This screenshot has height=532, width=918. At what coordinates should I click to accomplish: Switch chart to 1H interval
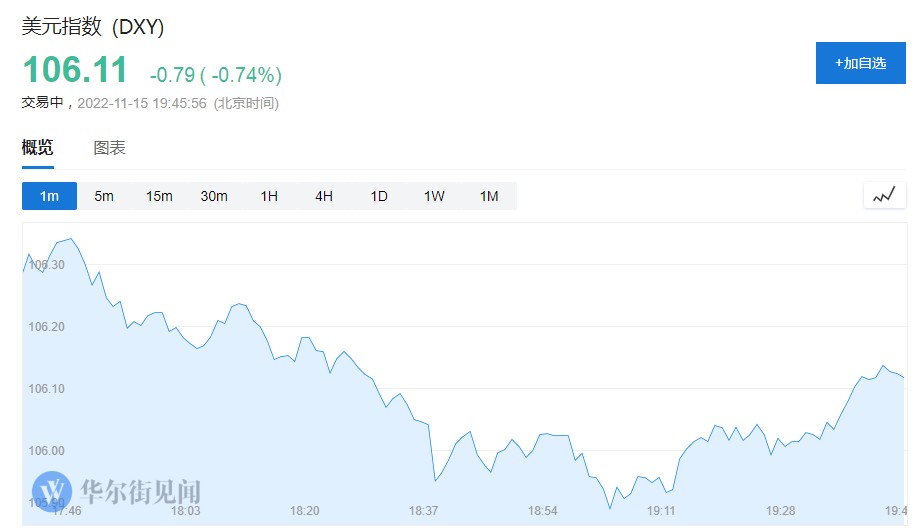(x=269, y=196)
